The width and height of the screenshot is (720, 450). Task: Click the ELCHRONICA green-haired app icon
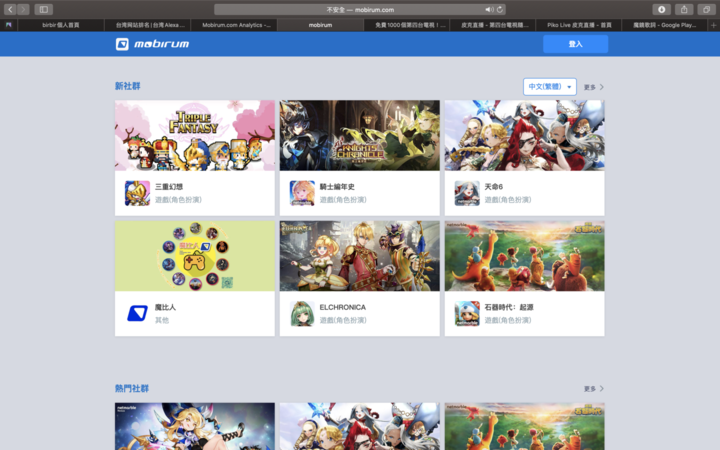[x=302, y=314]
